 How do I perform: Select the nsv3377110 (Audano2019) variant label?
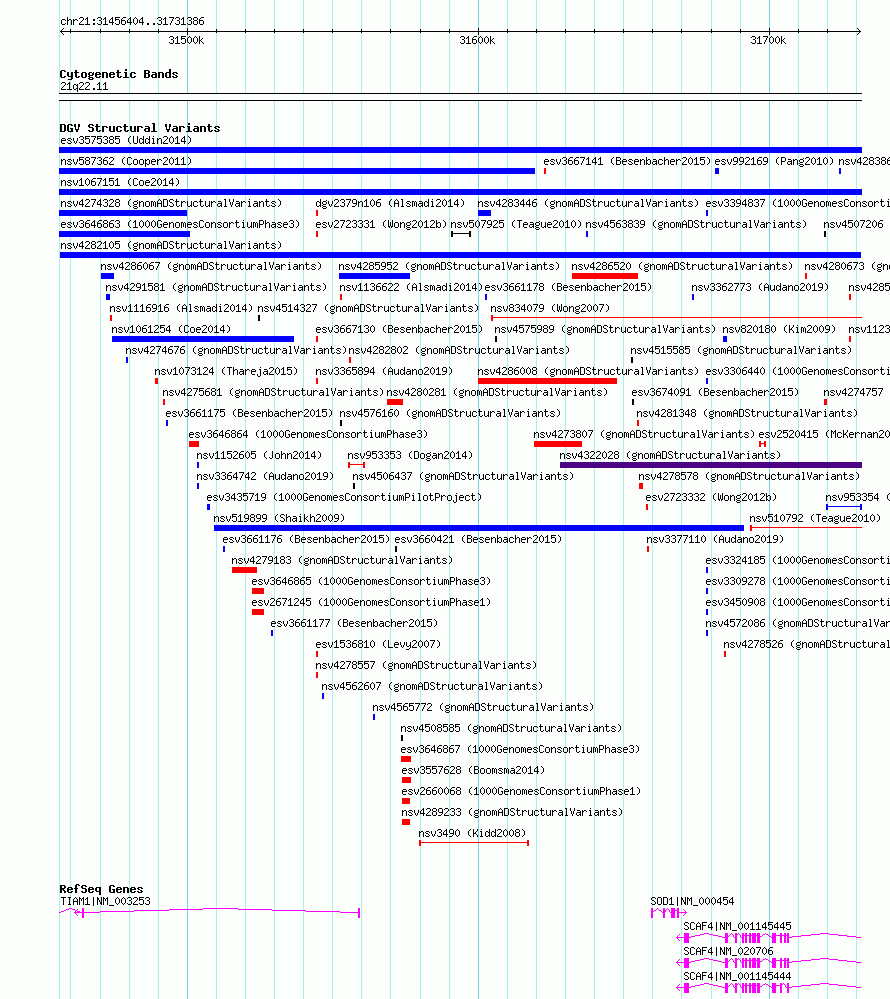tap(715, 539)
